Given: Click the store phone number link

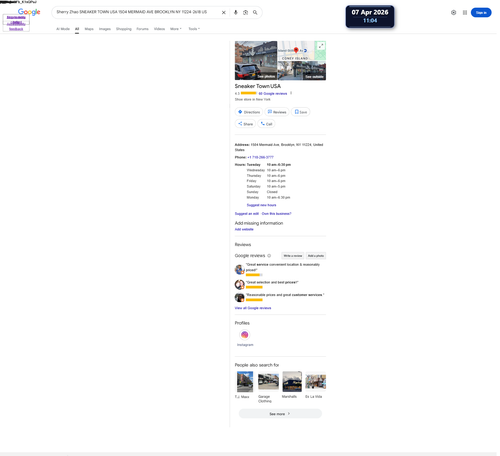Looking at the screenshot, I should (x=260, y=157).
